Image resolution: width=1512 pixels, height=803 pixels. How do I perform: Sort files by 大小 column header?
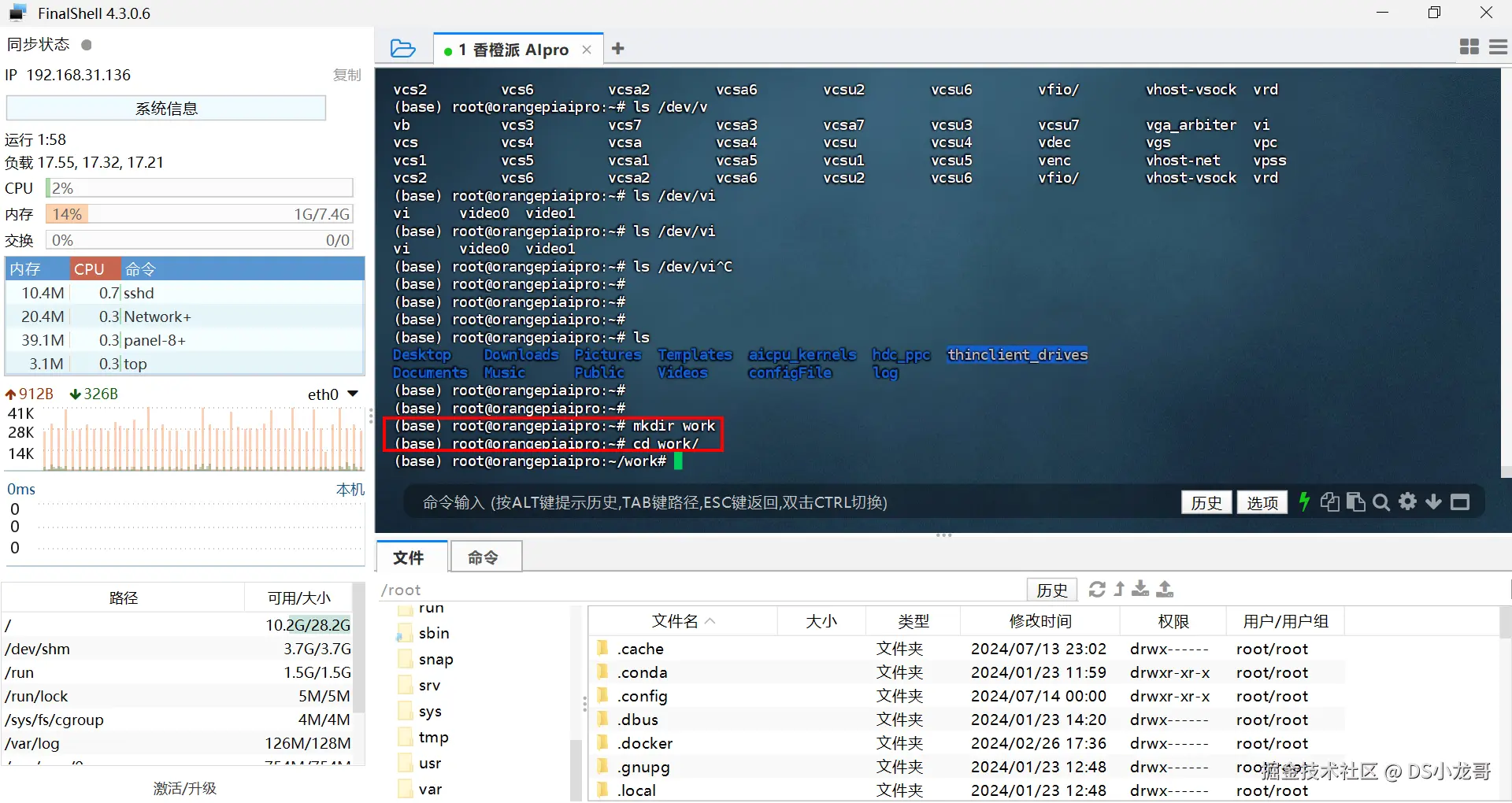(821, 621)
